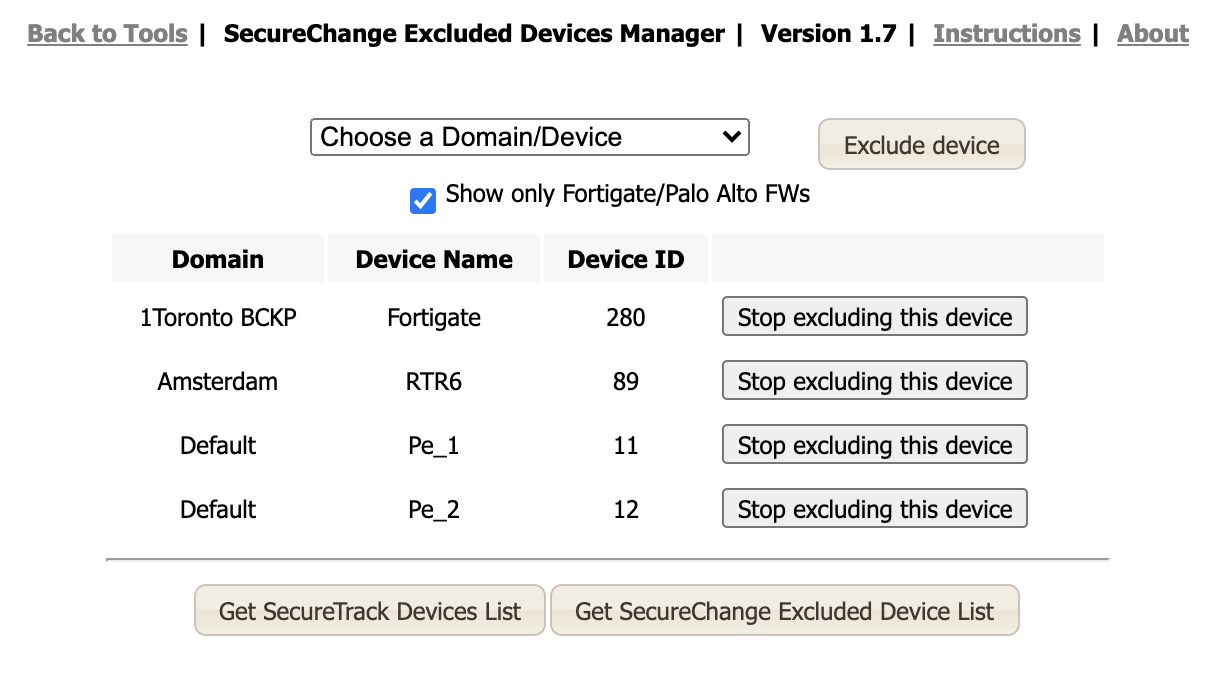Click the Amsterdam domain cell
The image size is (1226, 674).
click(x=218, y=381)
